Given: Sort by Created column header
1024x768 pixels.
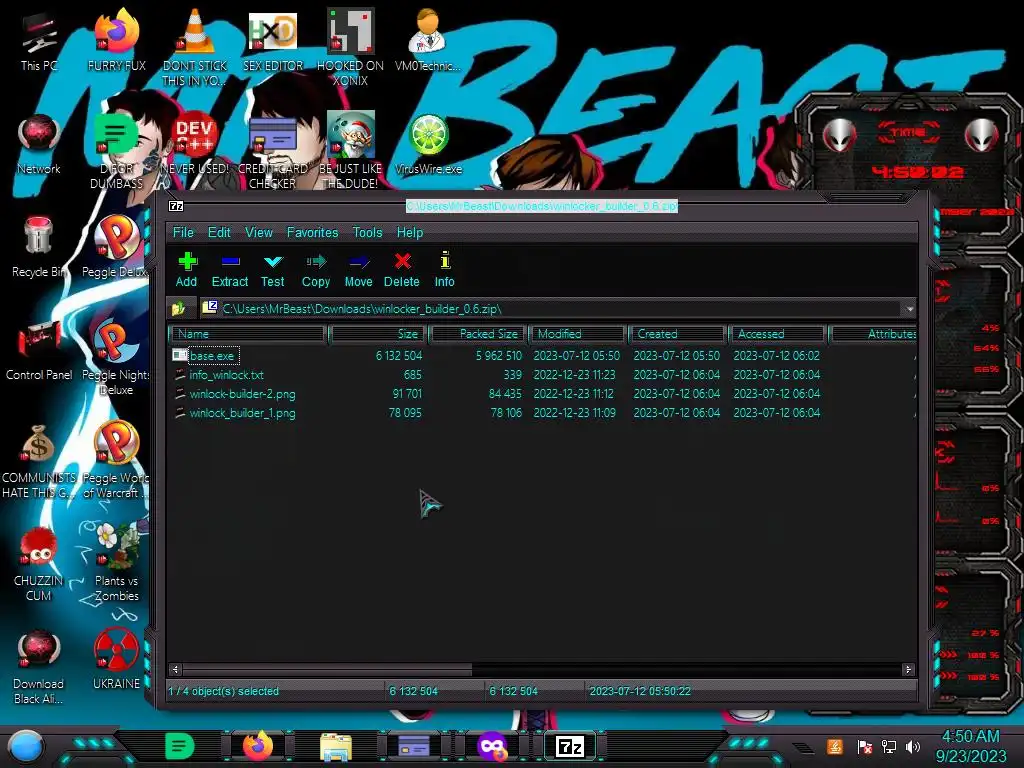Looking at the screenshot, I should (678, 334).
